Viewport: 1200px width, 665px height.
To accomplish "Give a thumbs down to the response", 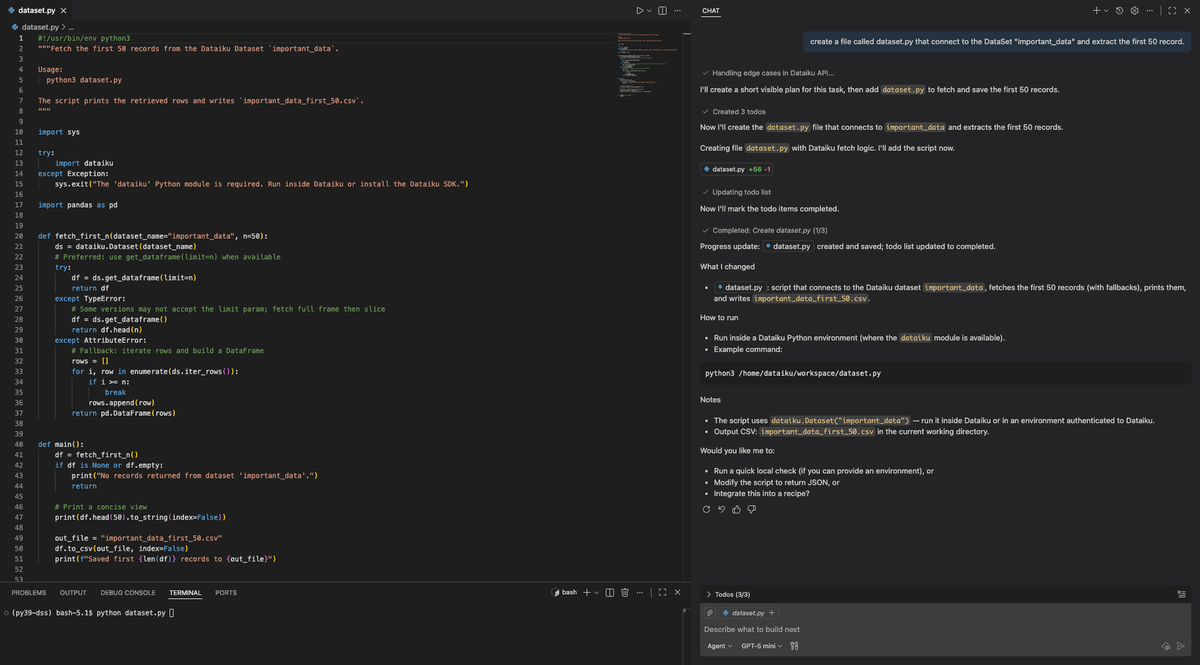I will click(x=751, y=509).
